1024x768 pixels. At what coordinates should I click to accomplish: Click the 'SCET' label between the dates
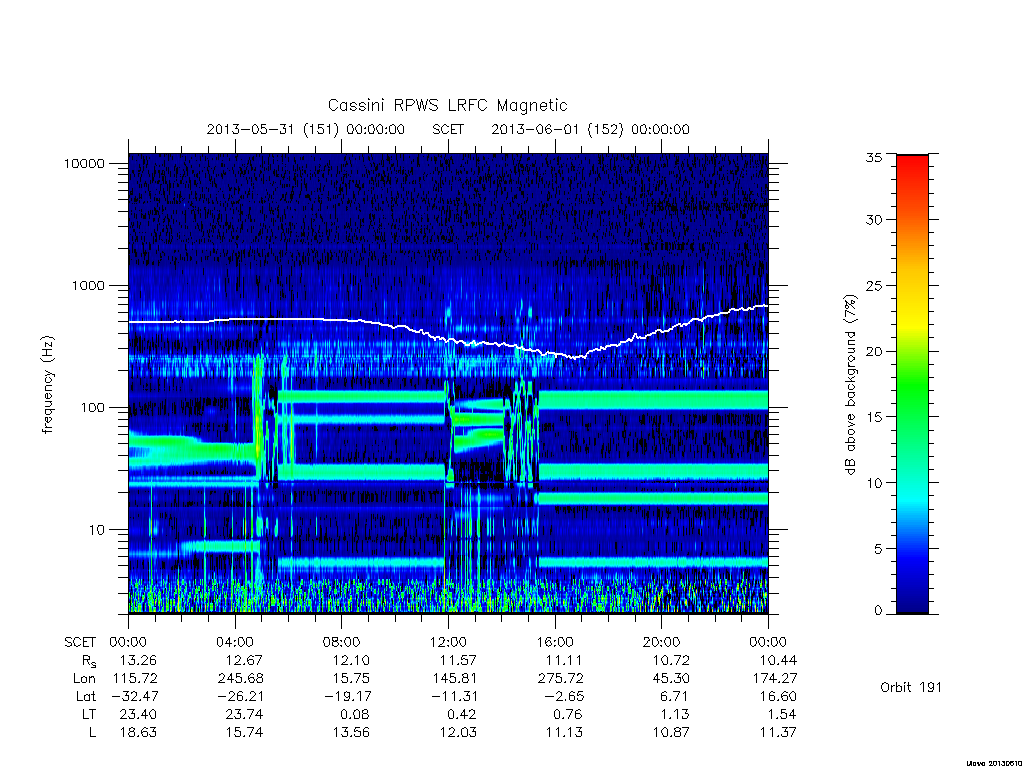[x=448, y=129]
